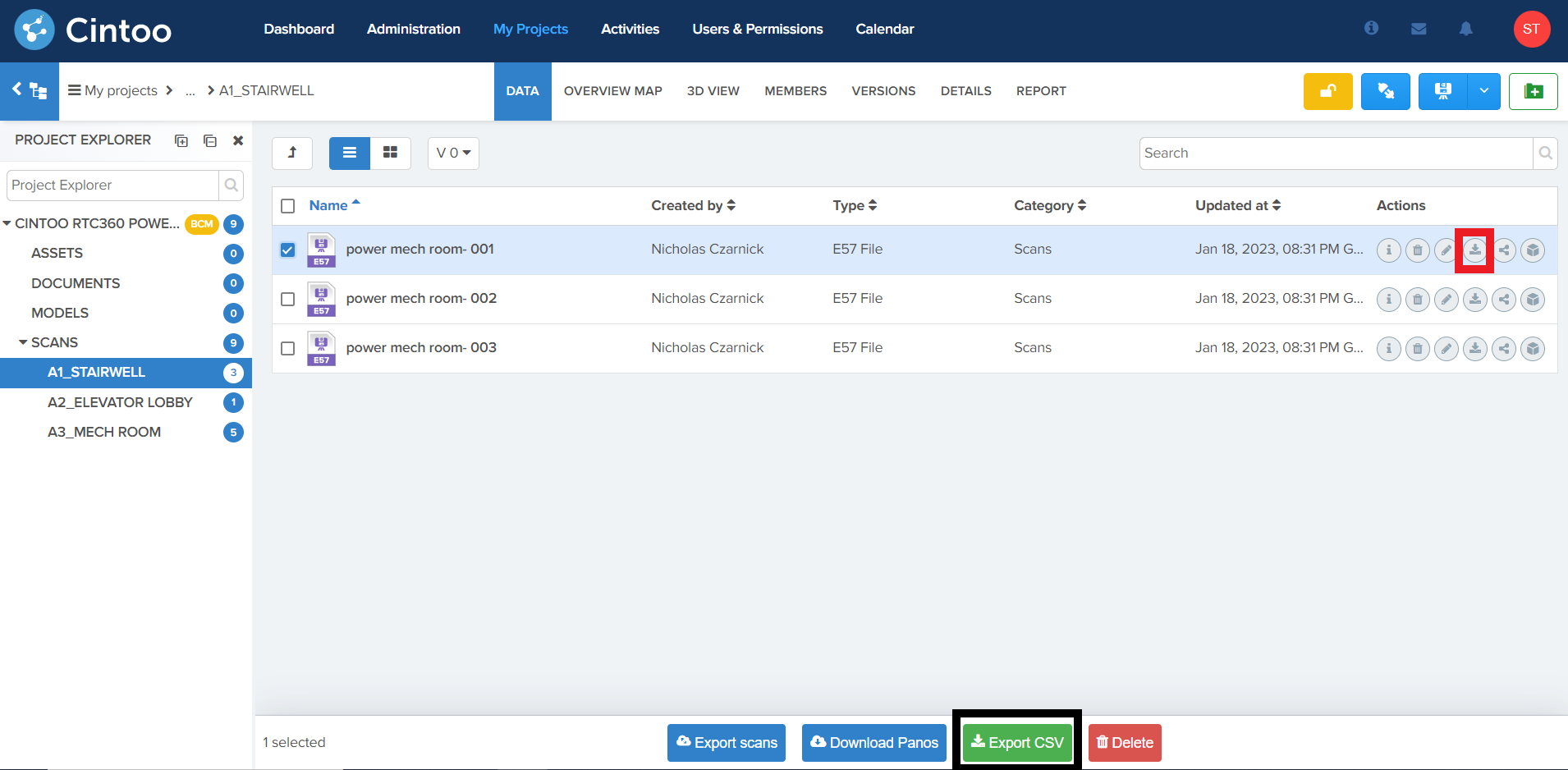Switch to grid view
The width and height of the screenshot is (1568, 770).
coord(391,153)
